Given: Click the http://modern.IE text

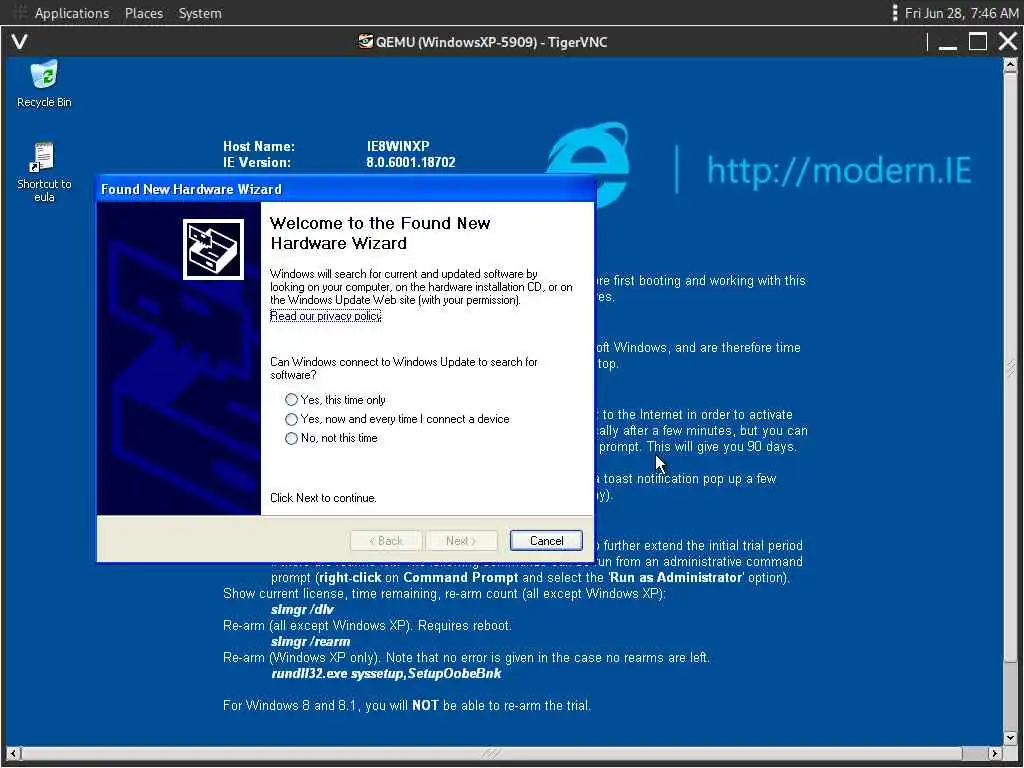Looking at the screenshot, I should pos(839,170).
